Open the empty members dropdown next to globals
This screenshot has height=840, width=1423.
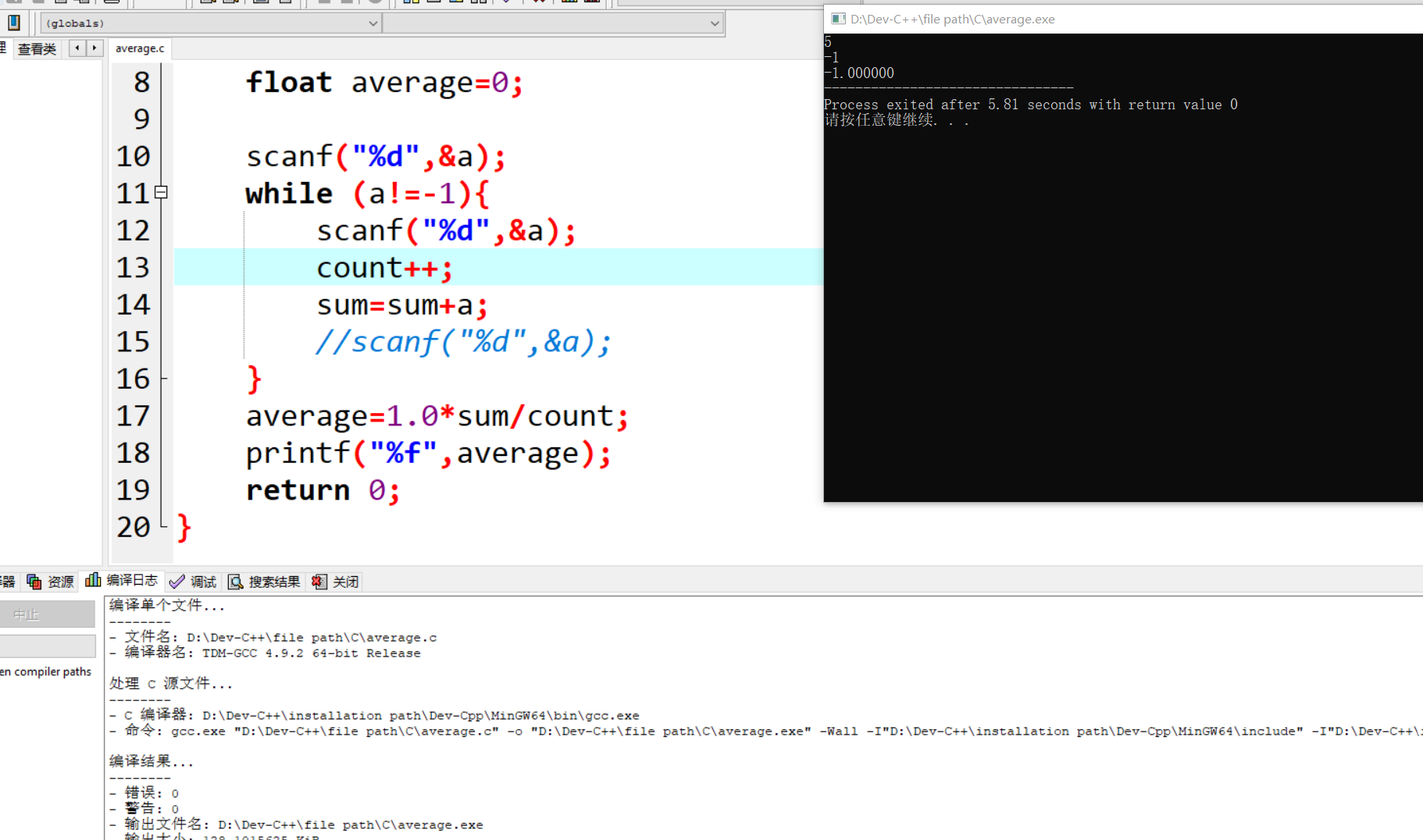pos(553,23)
